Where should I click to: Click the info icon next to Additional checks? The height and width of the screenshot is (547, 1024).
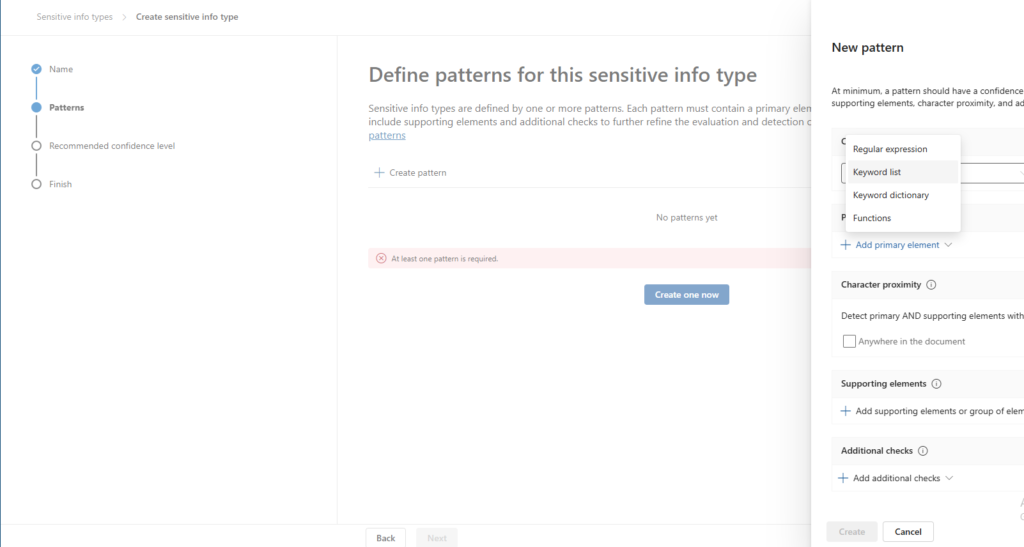(923, 451)
